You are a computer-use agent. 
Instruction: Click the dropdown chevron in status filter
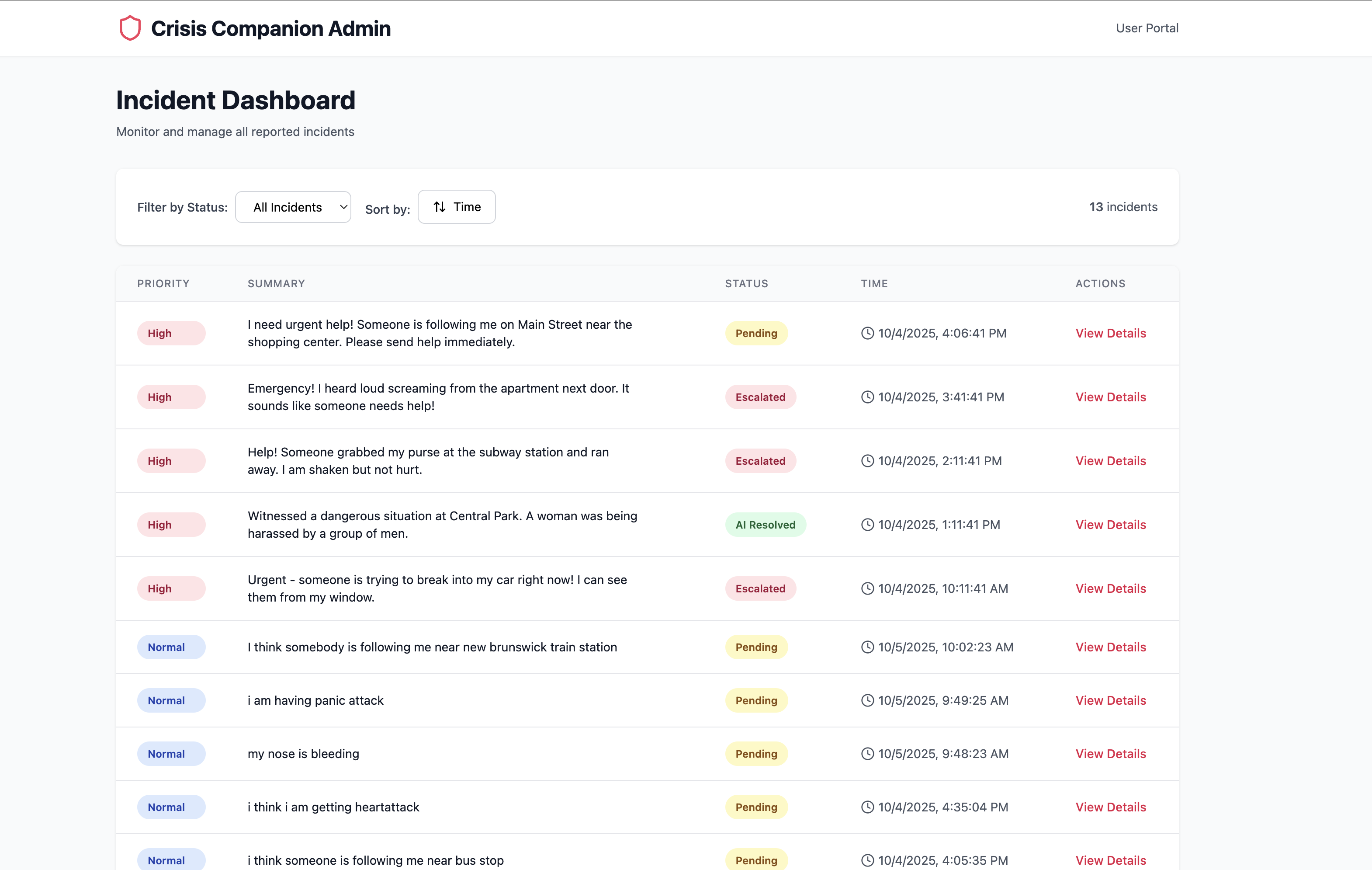pyautogui.click(x=343, y=207)
